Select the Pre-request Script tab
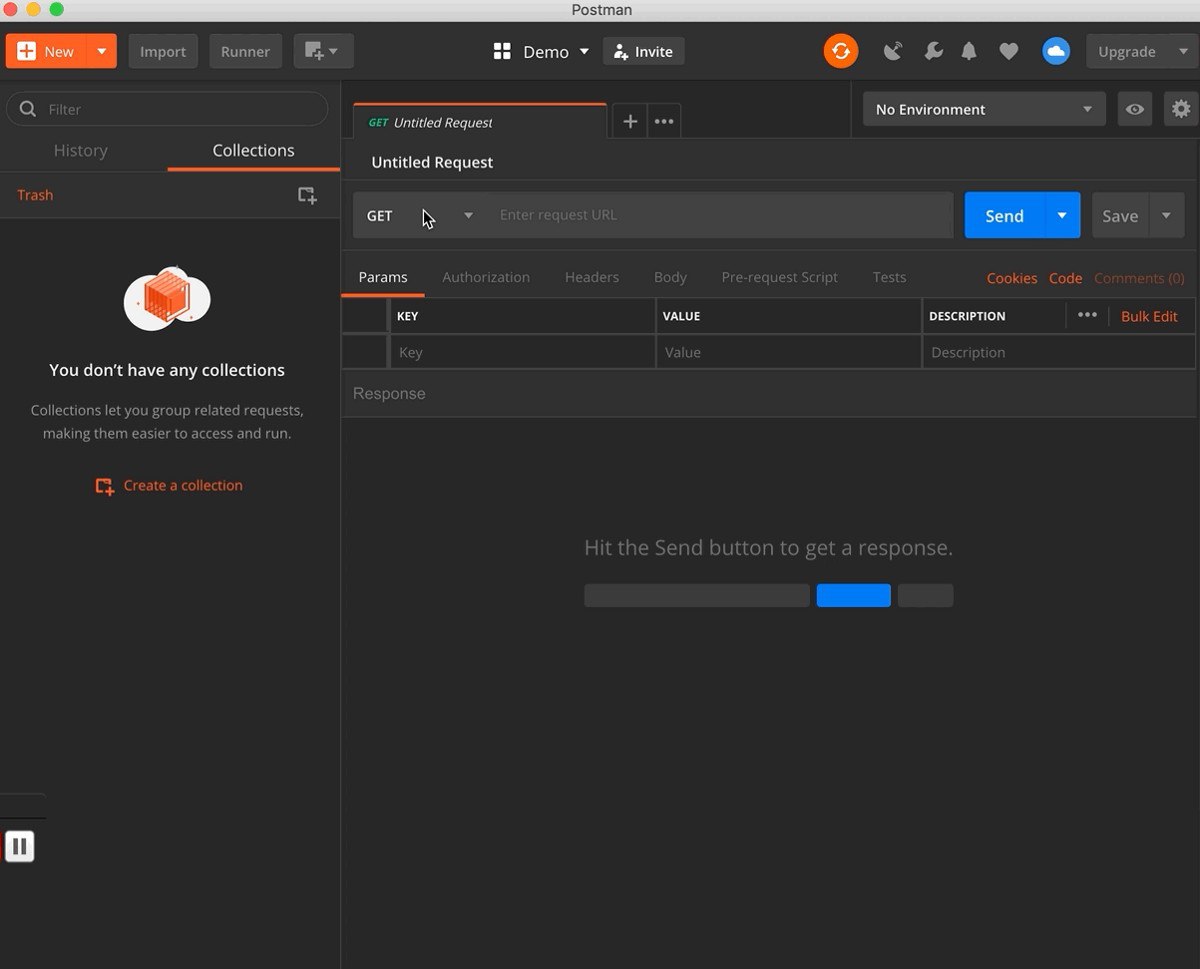The image size is (1200, 969). [x=780, y=277]
